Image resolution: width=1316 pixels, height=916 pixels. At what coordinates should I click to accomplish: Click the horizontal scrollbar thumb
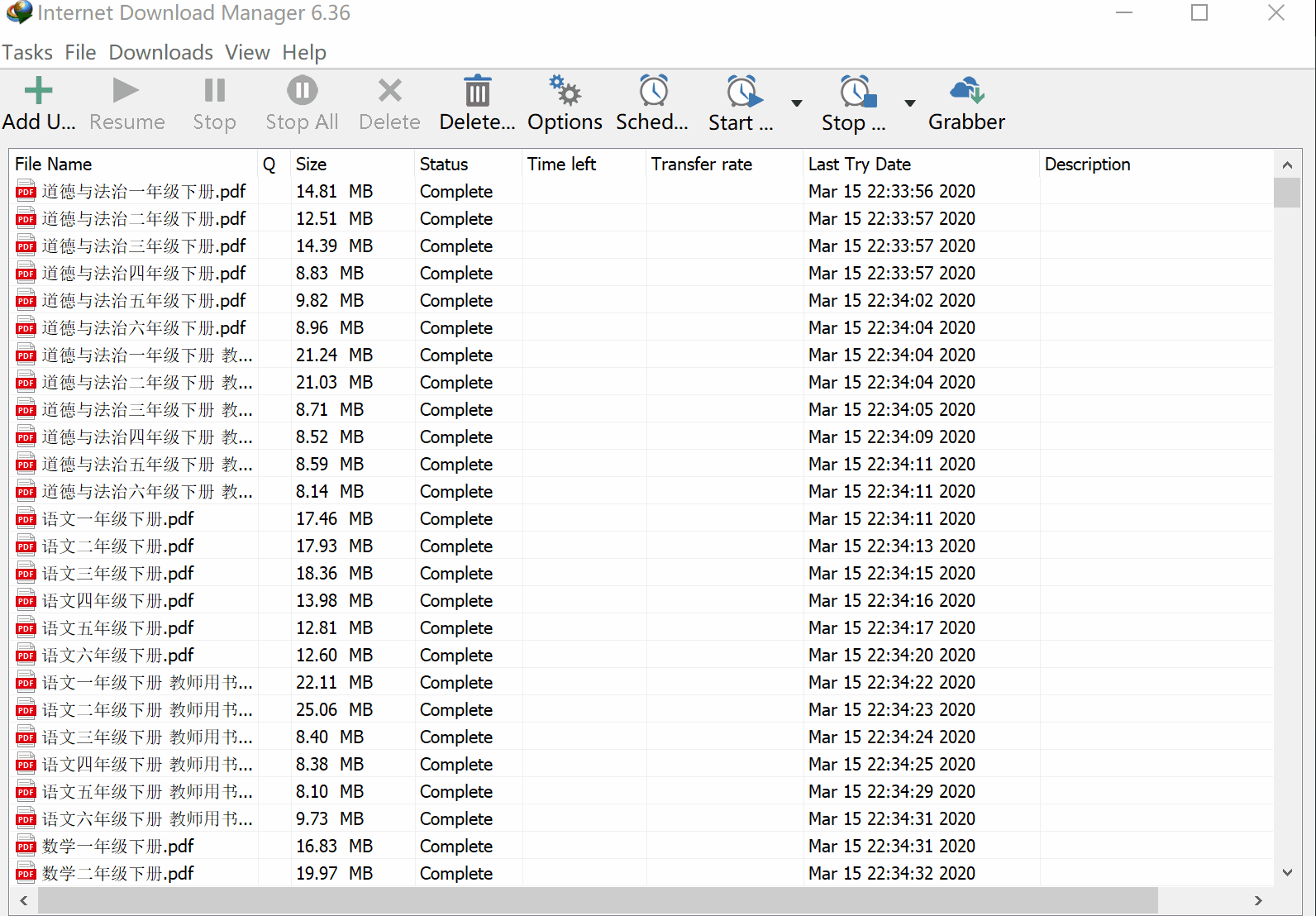tap(598, 900)
